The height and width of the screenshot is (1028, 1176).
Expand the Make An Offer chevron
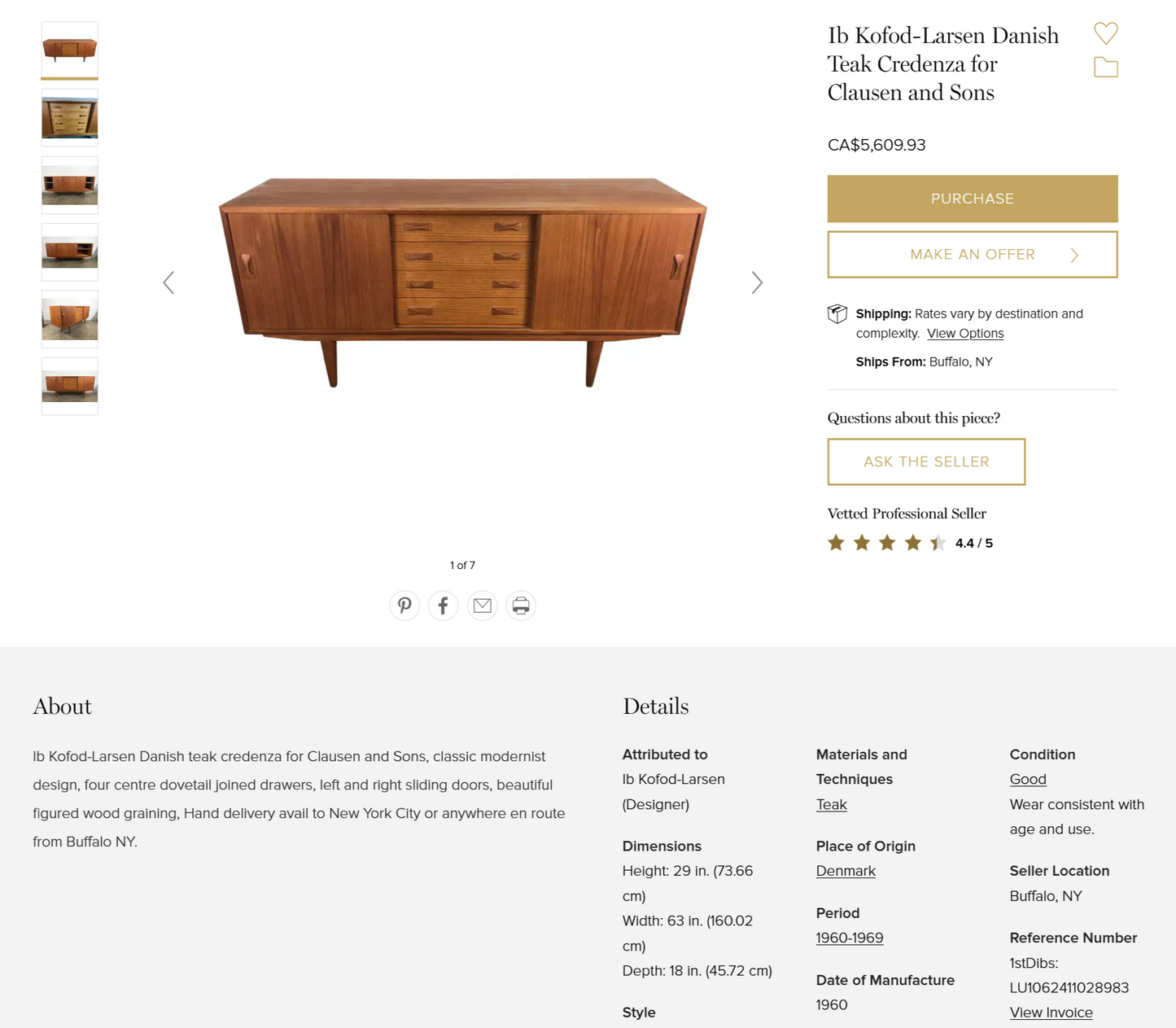[x=1074, y=254]
